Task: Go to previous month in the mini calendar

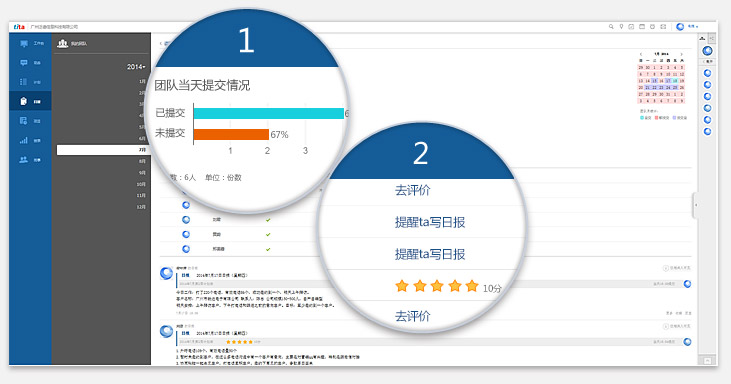Action: tap(641, 54)
